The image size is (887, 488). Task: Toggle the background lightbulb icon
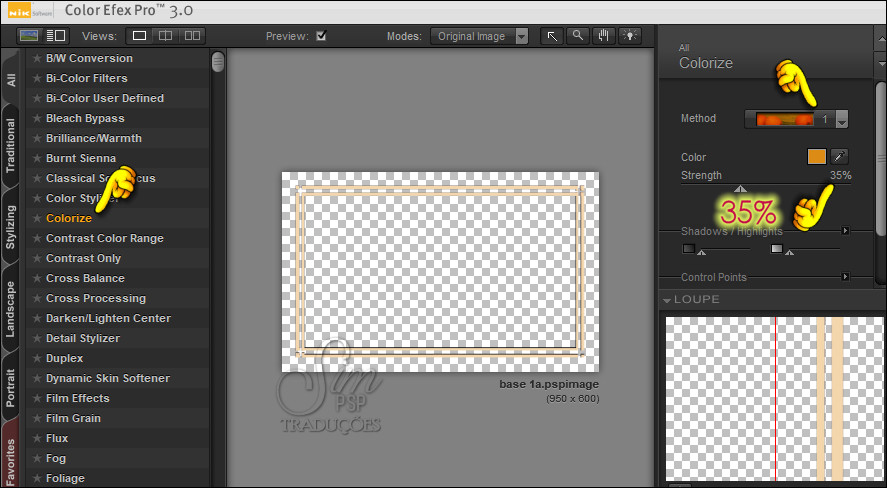point(630,36)
